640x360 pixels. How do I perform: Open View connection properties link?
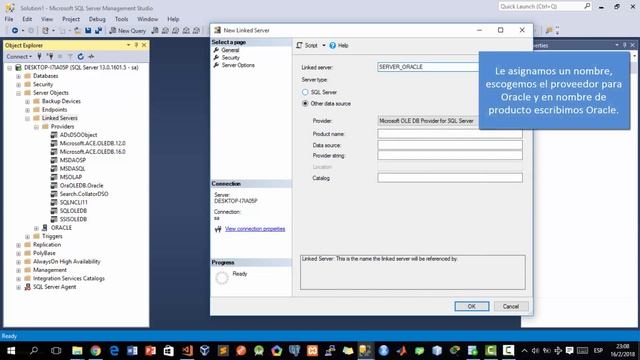(x=255, y=229)
